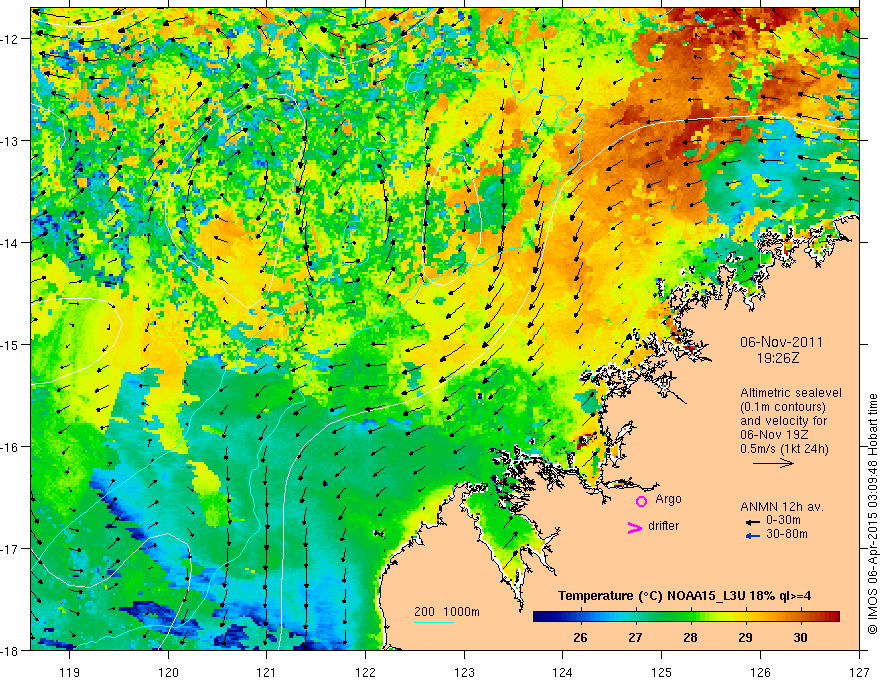The height and width of the screenshot is (680, 880).
Task: Click the color bar value 27
Action: coord(635,637)
